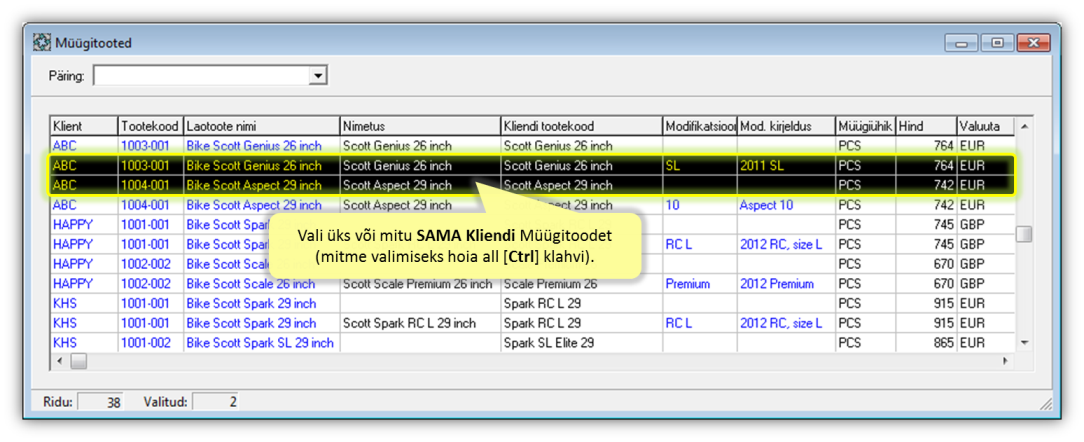Minimize the Müügitooted window

[x=961, y=43]
